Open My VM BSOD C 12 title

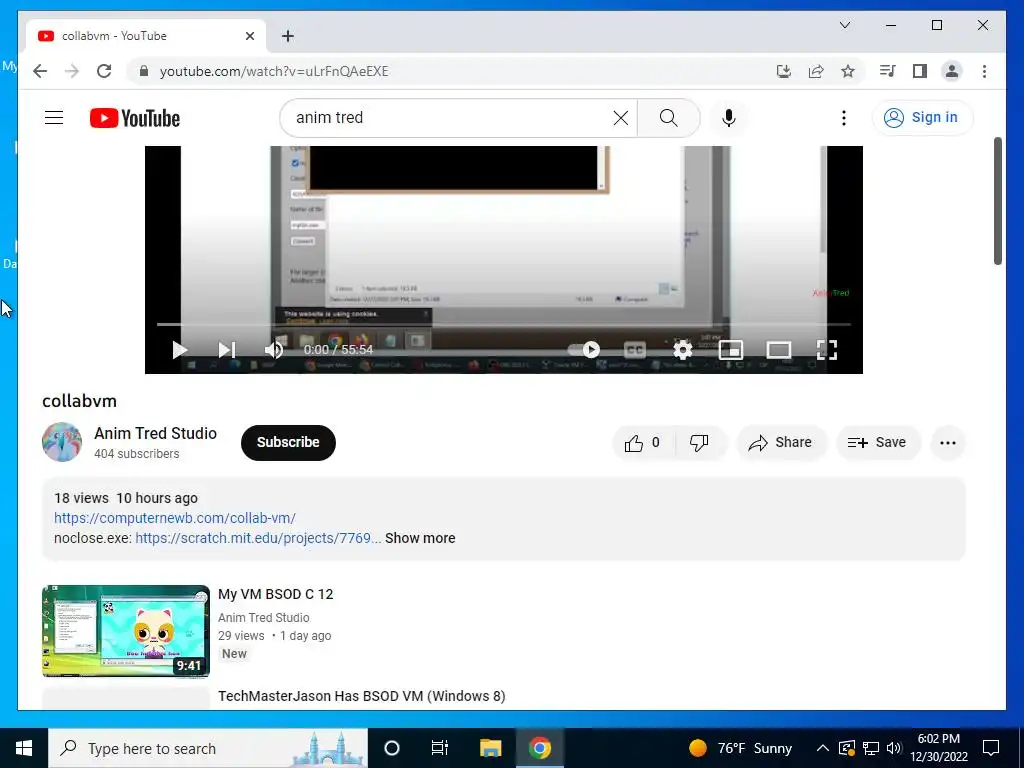click(276, 594)
